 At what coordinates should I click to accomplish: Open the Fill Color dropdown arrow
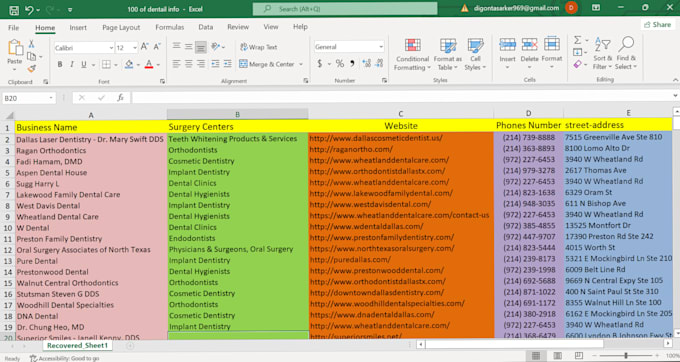[x=138, y=65]
